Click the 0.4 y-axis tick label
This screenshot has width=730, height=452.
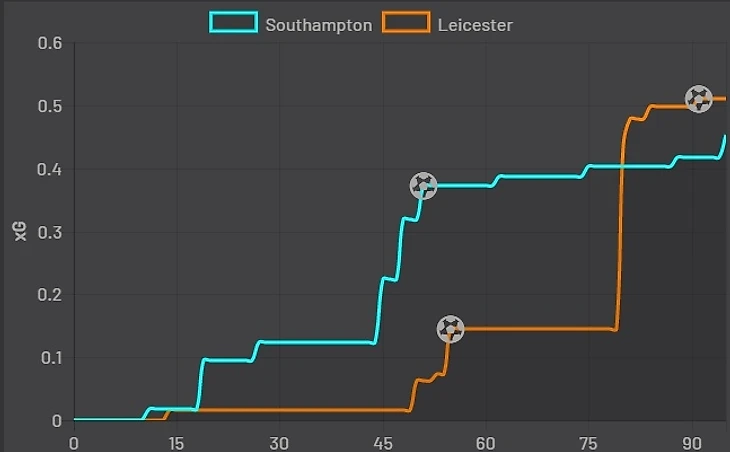pos(49,170)
